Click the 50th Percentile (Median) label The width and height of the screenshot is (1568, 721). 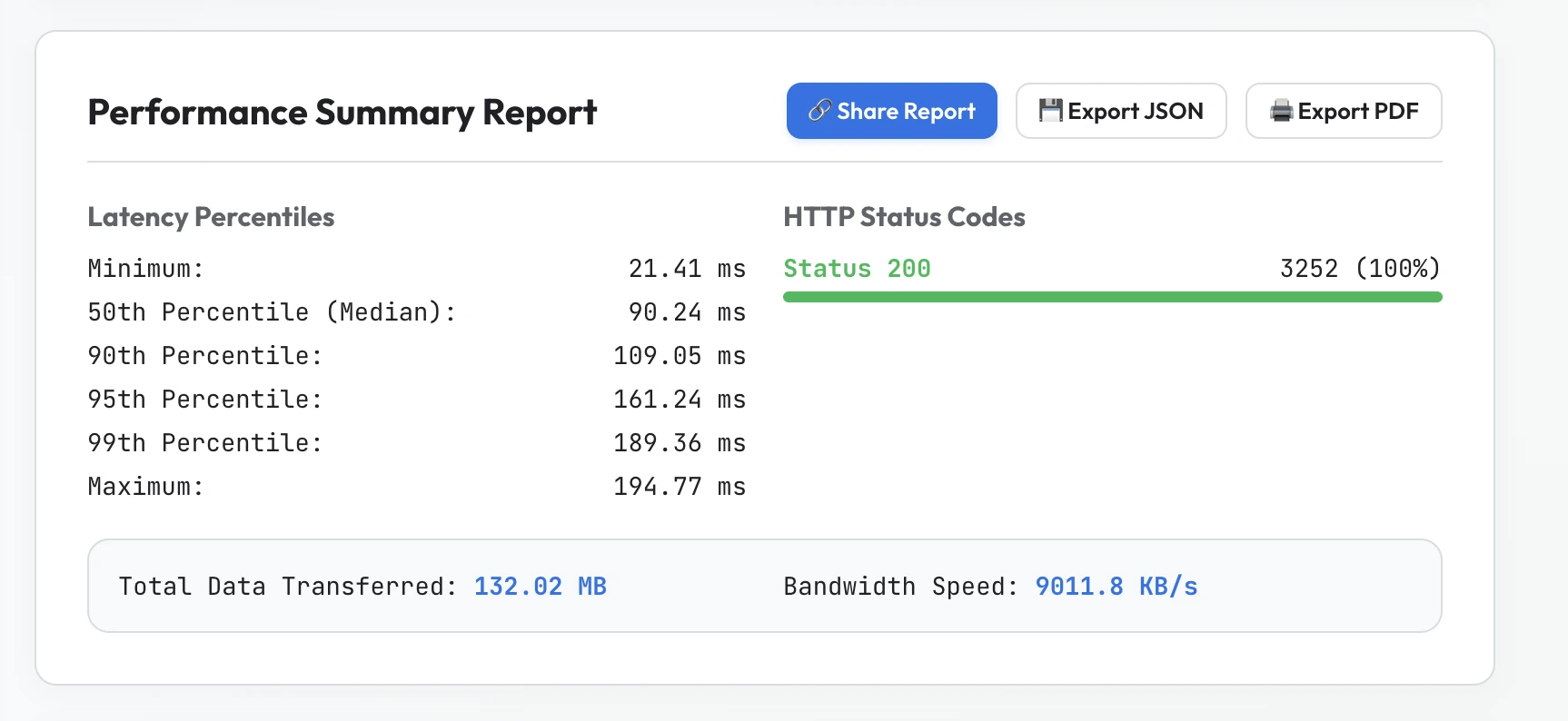pyautogui.click(x=272, y=312)
